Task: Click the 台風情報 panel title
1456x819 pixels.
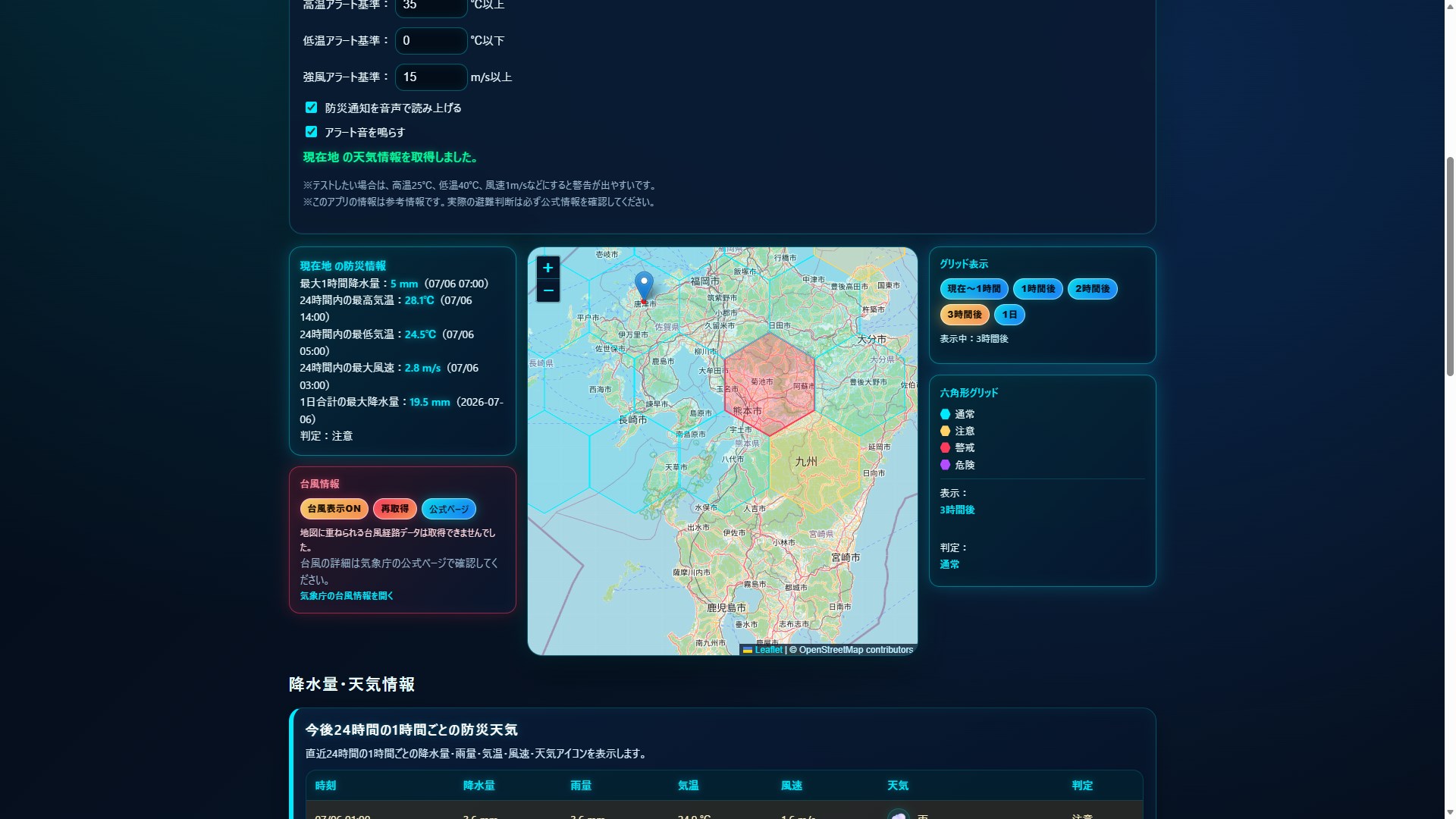Action: coord(319,484)
